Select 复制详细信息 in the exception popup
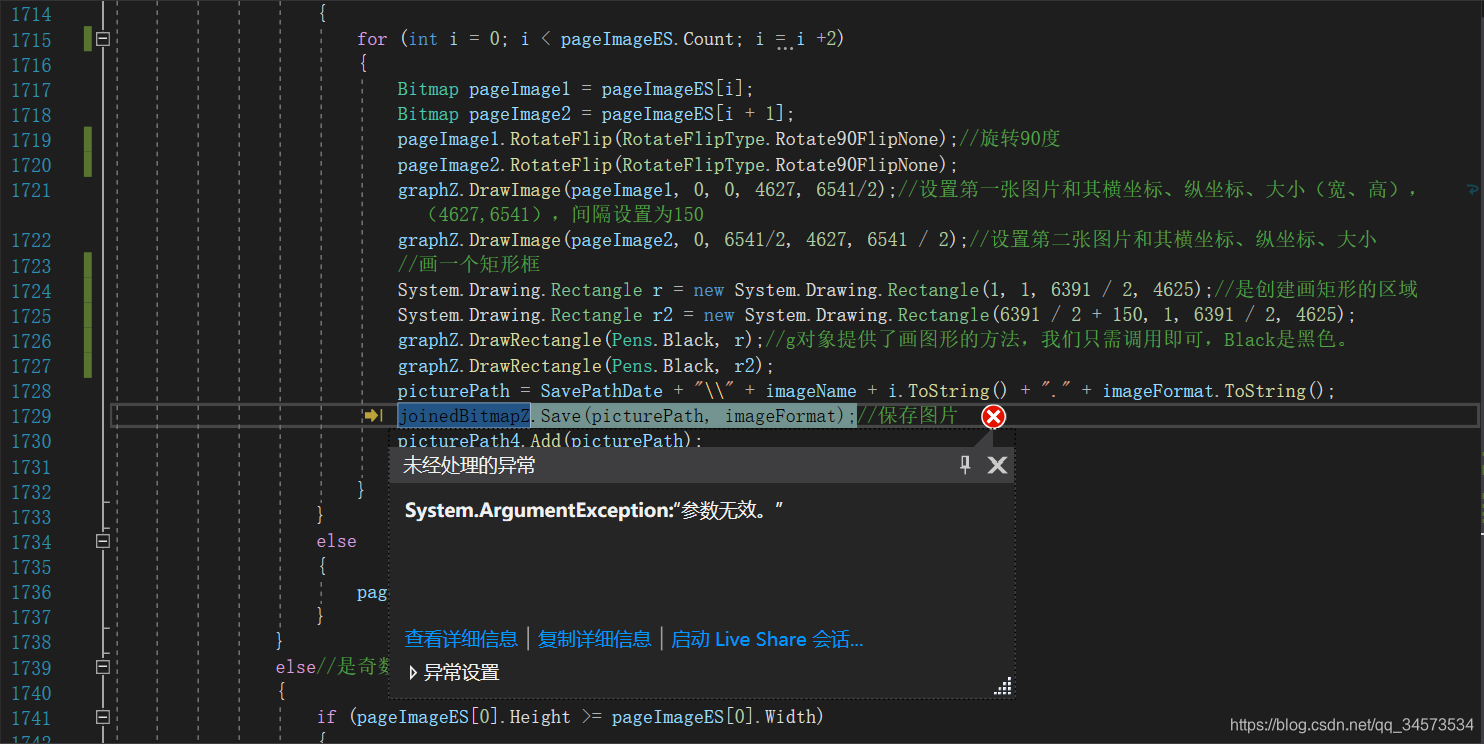The width and height of the screenshot is (1484, 744). (x=594, y=638)
